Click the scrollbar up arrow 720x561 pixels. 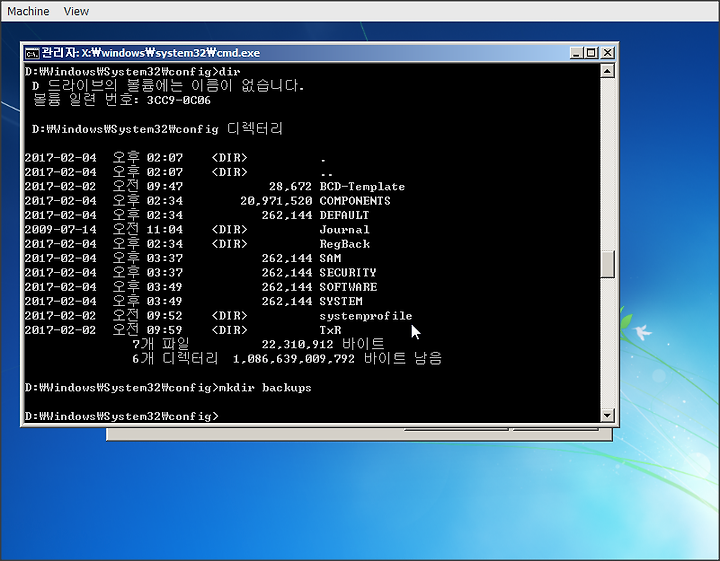(607, 71)
